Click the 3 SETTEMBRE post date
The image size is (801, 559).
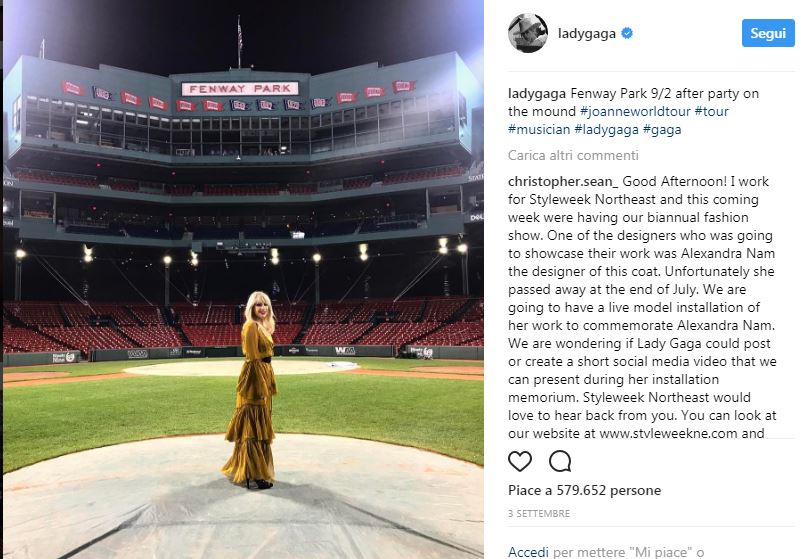539,513
